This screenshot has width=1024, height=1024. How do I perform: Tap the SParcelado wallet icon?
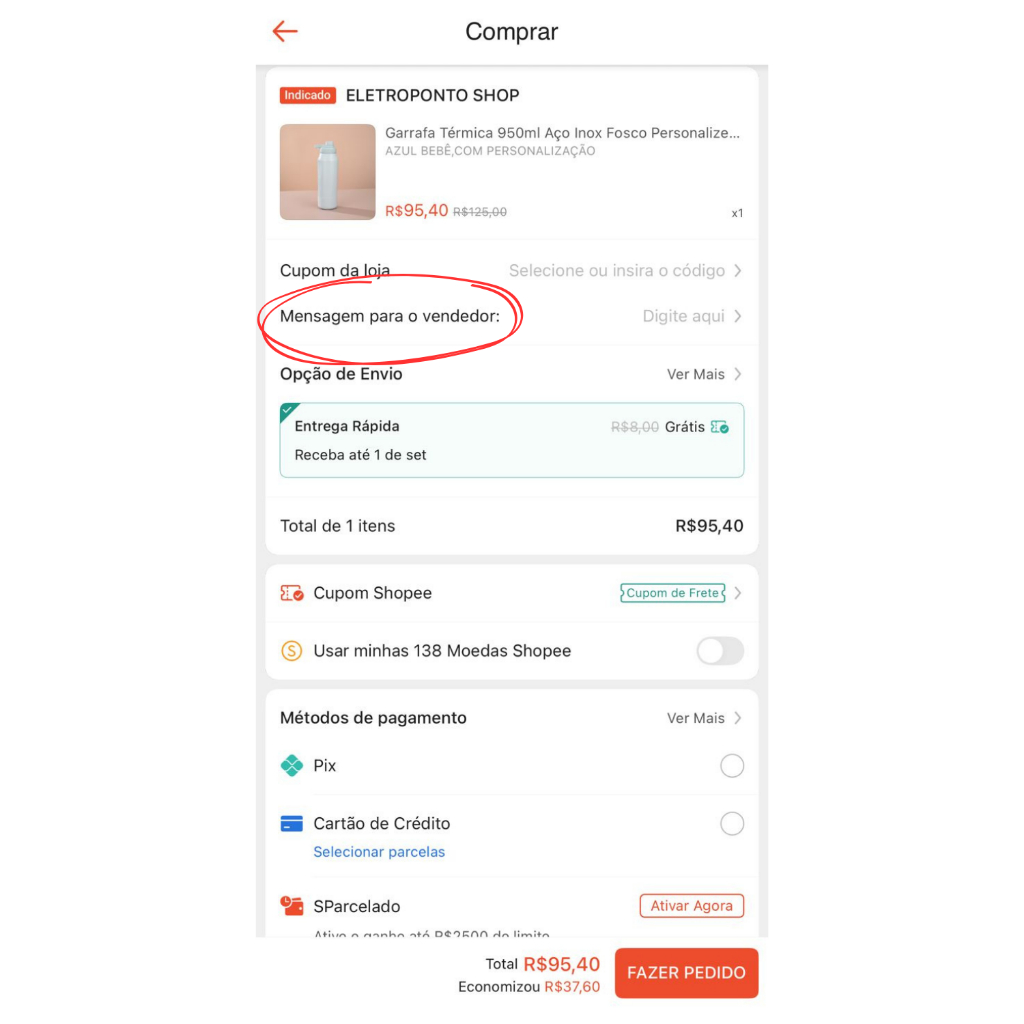click(291, 906)
